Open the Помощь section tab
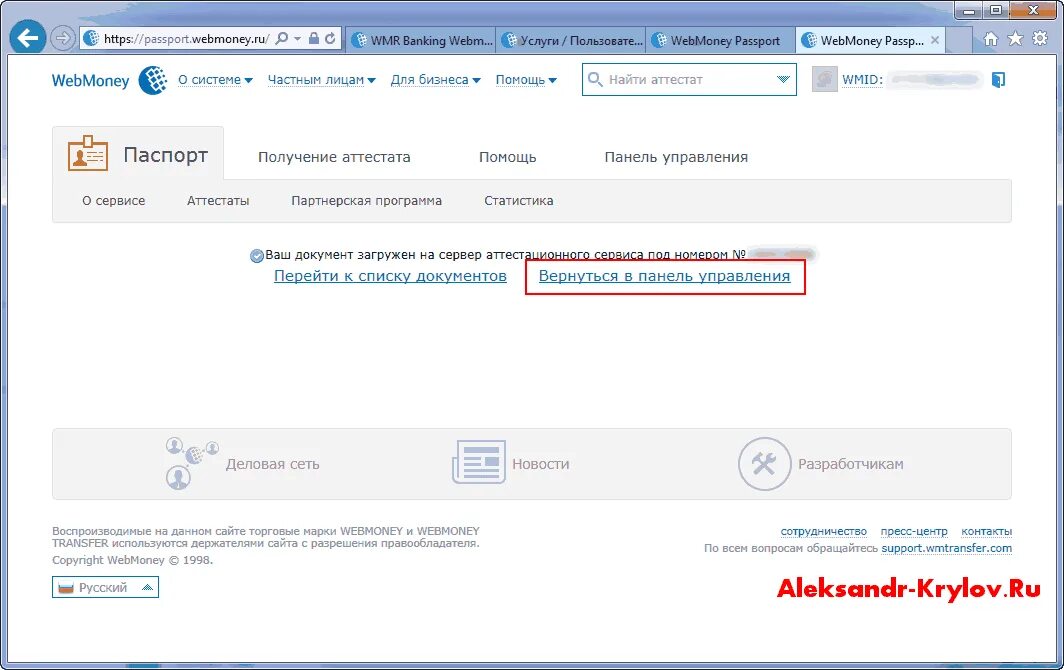The height and width of the screenshot is (670, 1064). [x=508, y=157]
